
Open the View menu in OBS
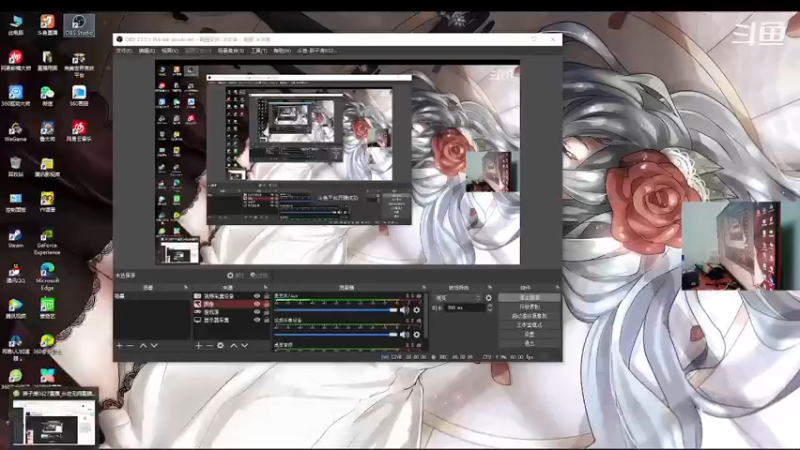pos(170,51)
